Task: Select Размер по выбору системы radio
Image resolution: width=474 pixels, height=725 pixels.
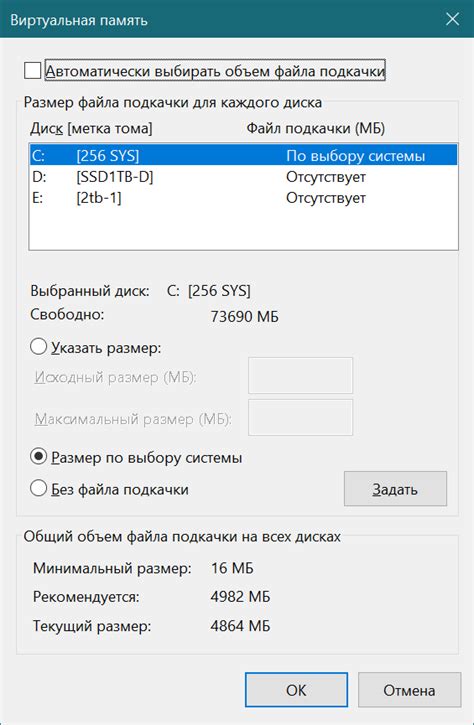Action: 39,457
